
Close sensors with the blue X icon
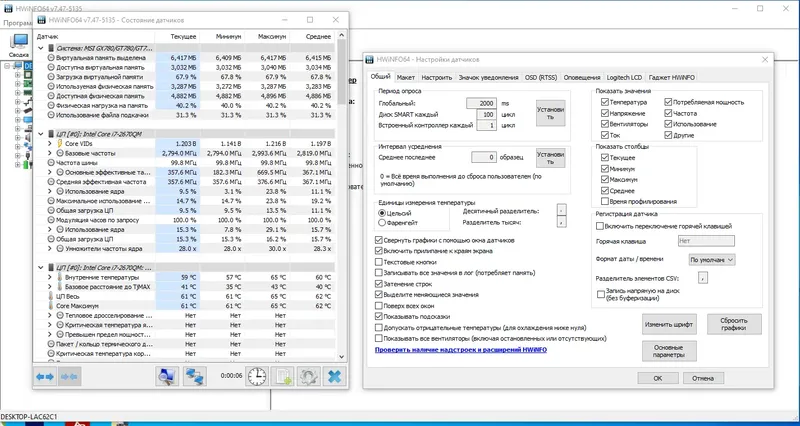point(334,377)
